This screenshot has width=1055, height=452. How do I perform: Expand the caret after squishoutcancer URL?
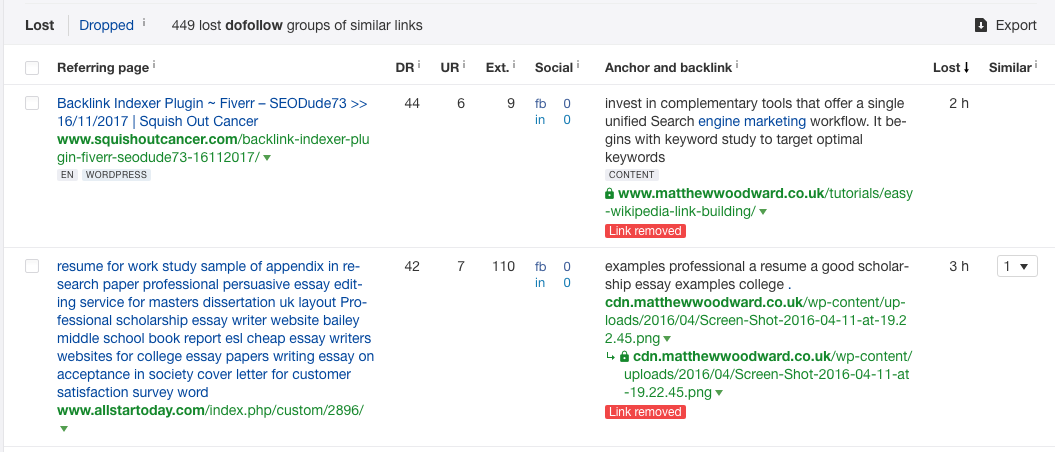[267, 158]
